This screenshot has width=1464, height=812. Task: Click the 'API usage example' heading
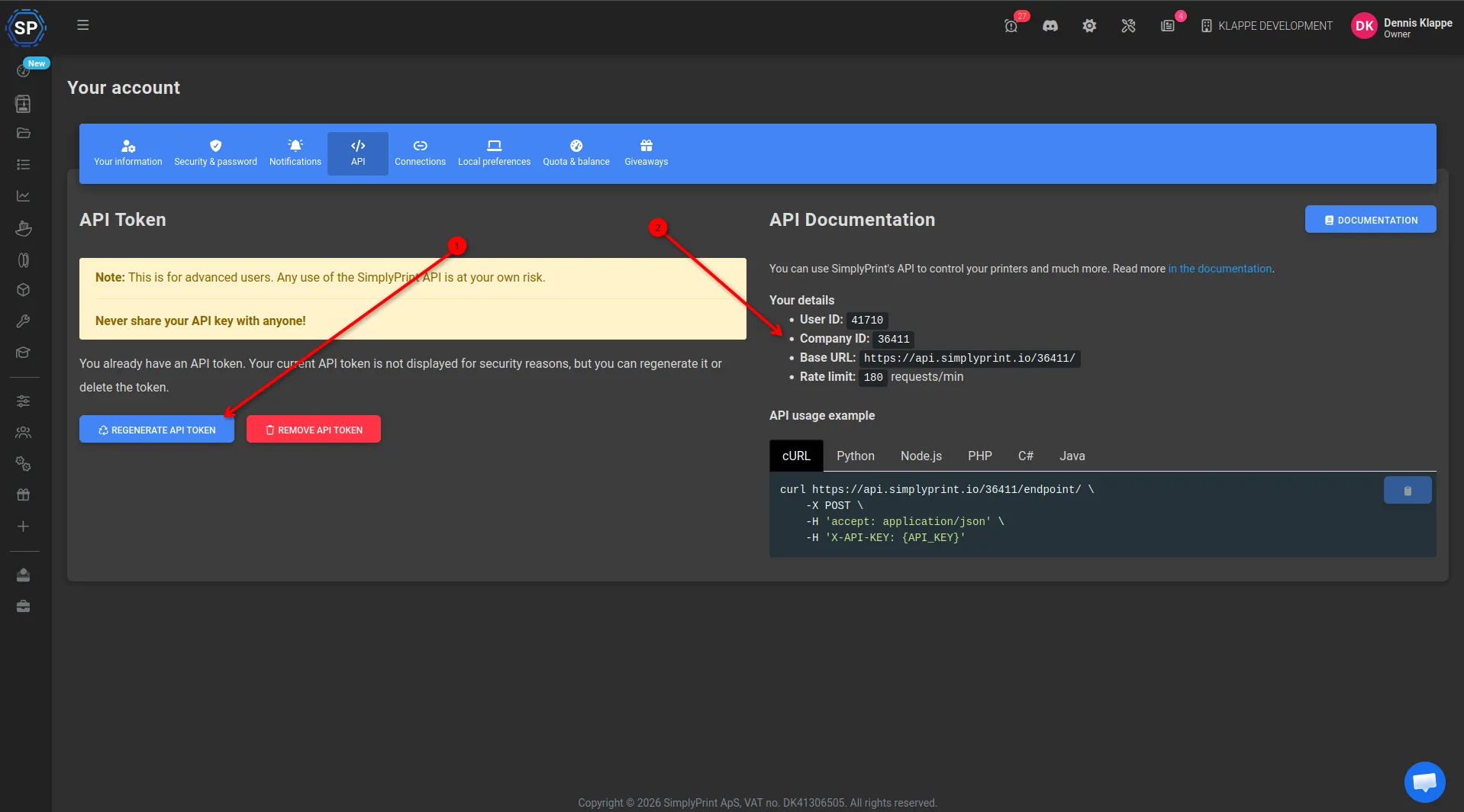pyautogui.click(x=822, y=415)
